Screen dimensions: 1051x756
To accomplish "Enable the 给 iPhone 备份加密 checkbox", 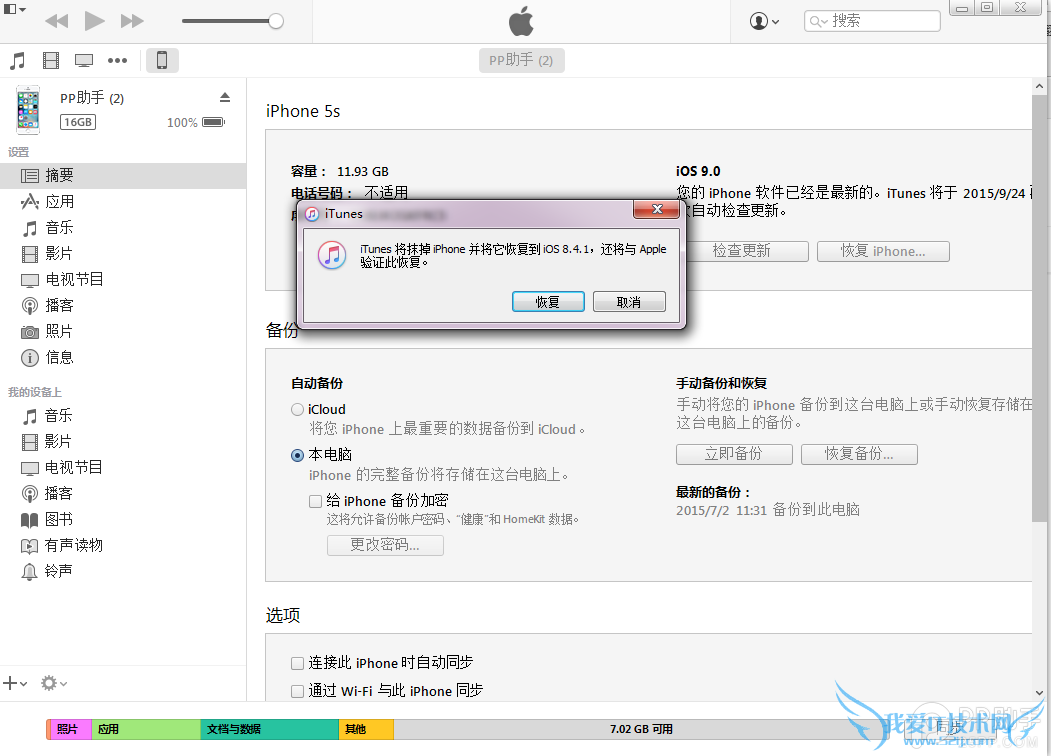I will point(315,501).
